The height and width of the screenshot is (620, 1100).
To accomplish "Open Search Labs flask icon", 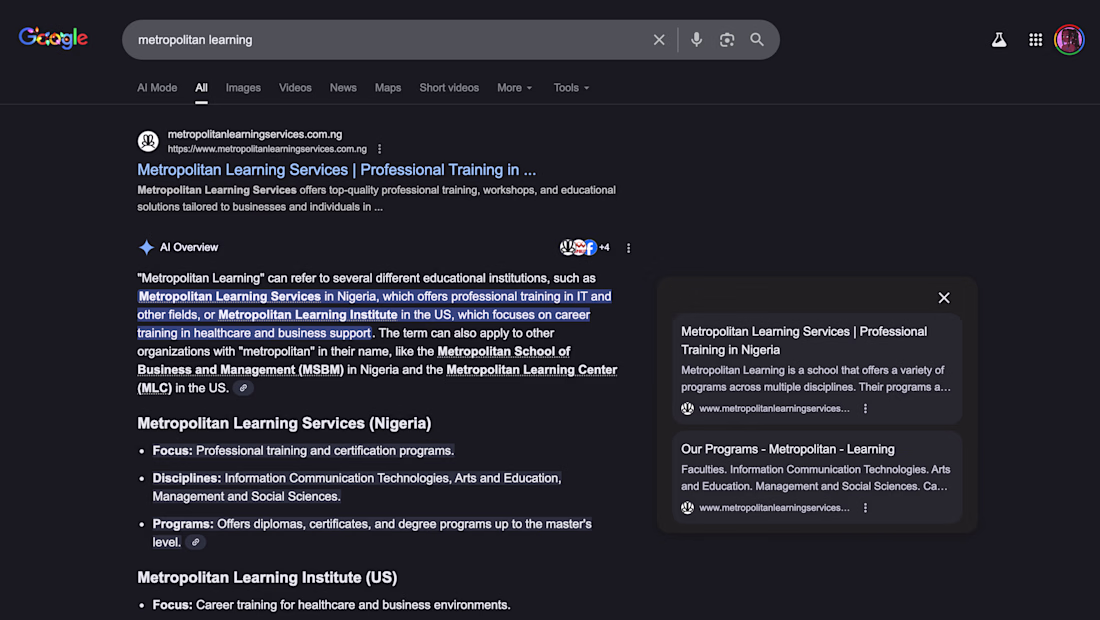I will point(999,40).
